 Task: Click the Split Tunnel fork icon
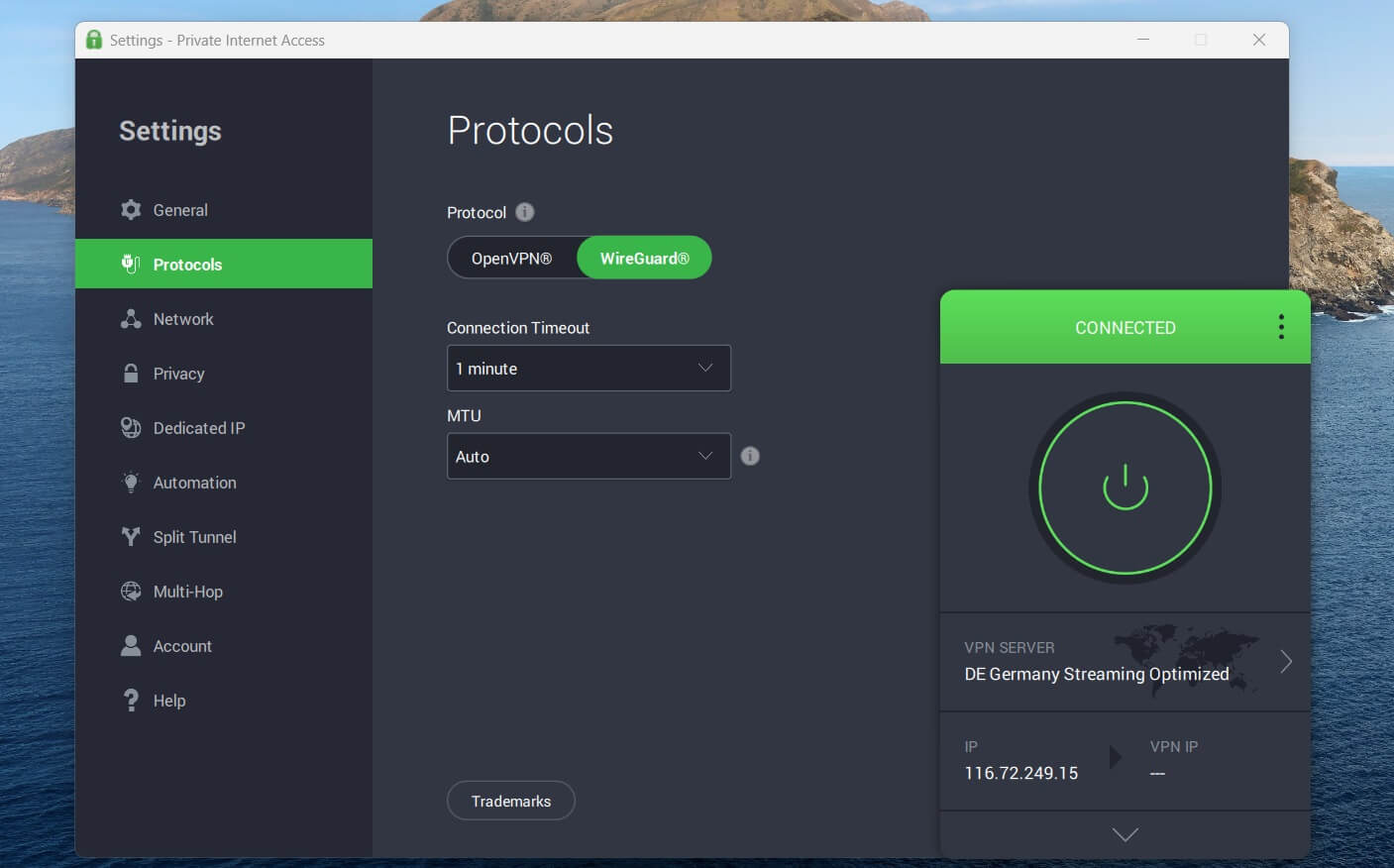(x=131, y=537)
